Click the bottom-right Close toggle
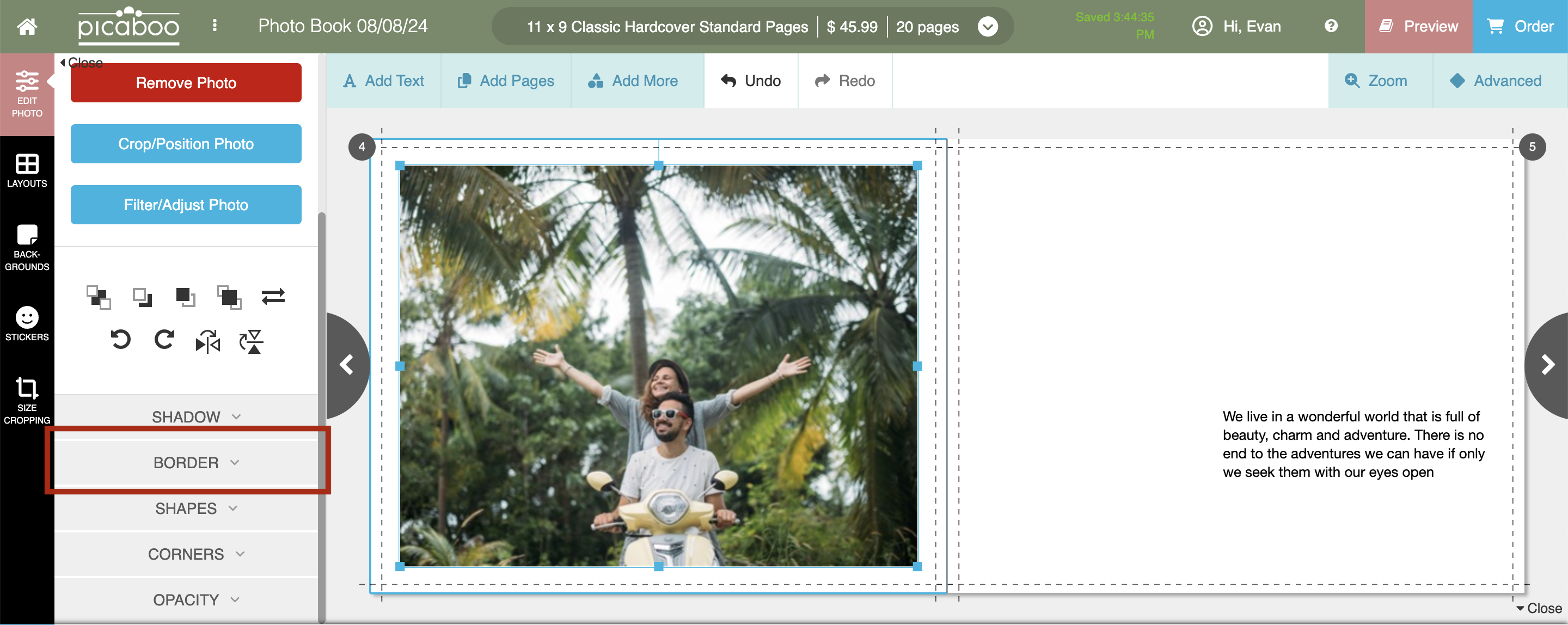 coord(1538,608)
